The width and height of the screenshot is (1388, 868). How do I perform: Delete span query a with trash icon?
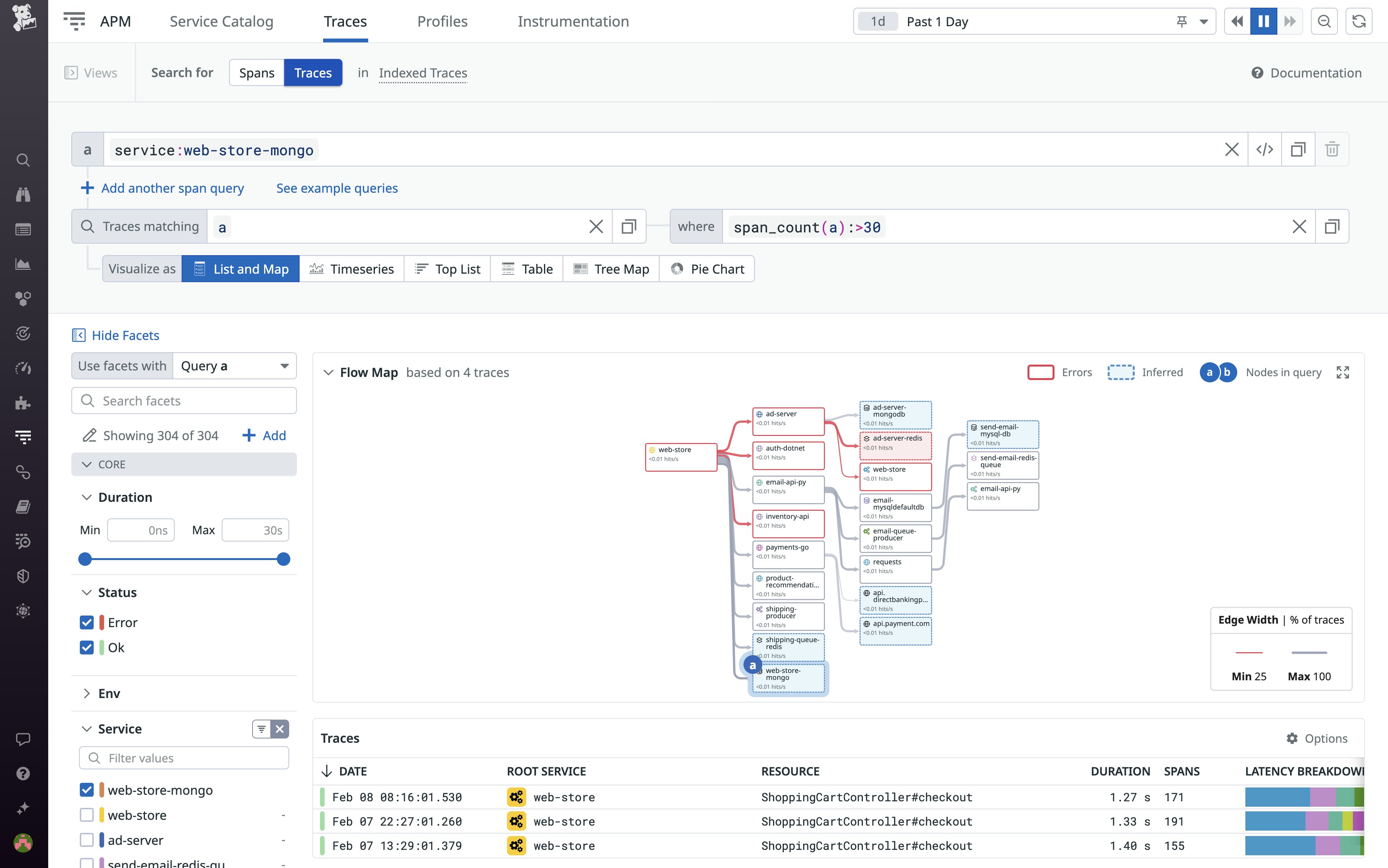click(1332, 150)
